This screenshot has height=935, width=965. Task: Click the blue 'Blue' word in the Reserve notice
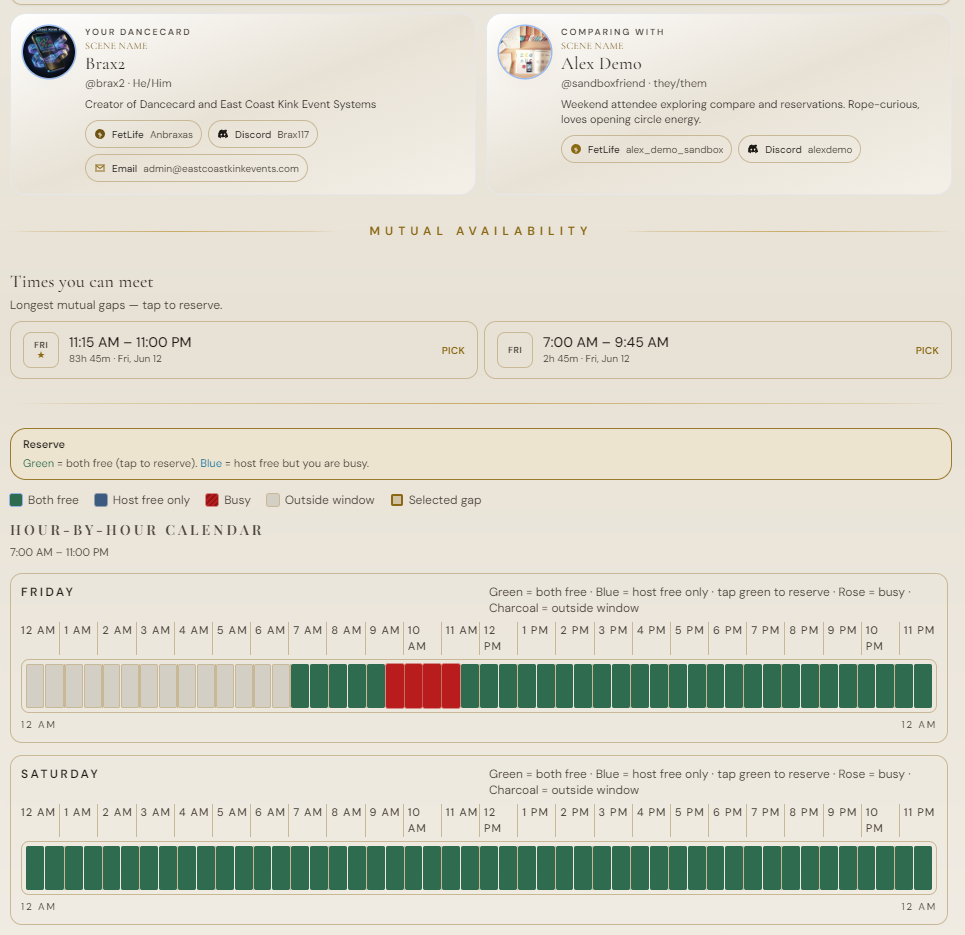tap(211, 463)
